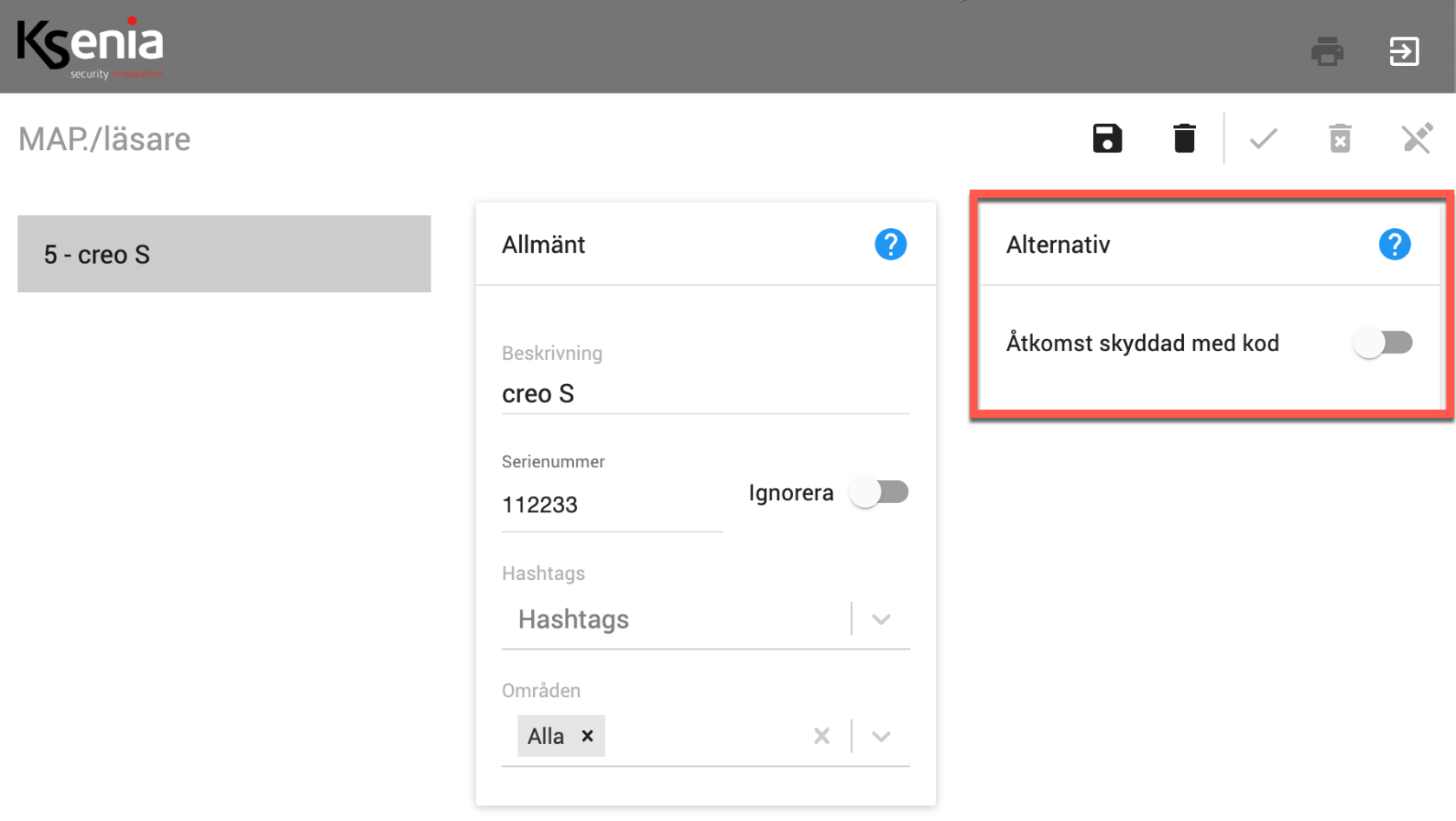
Task: Click the Serienummer input field
Action: tap(611, 505)
